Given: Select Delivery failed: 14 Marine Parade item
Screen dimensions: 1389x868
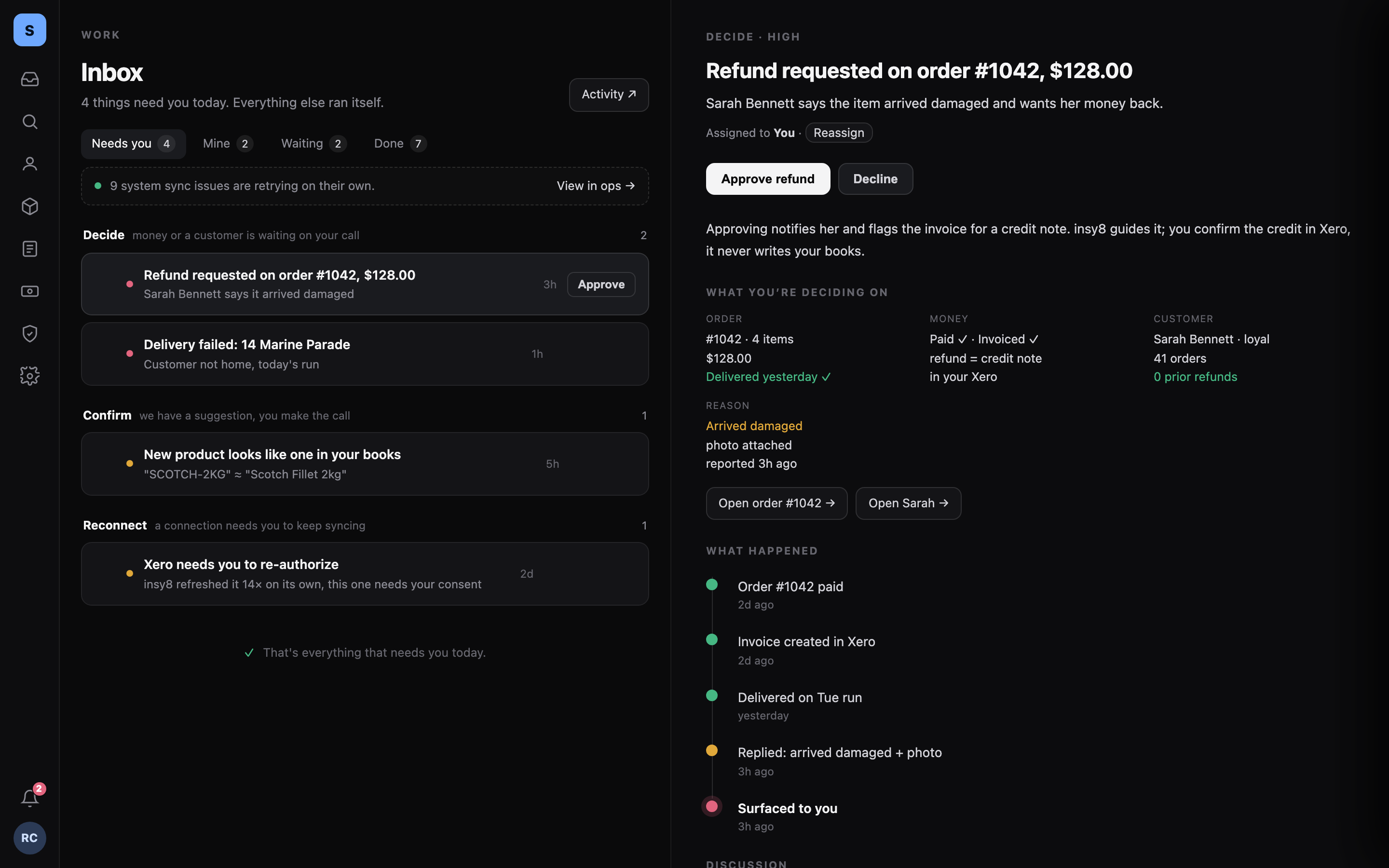Looking at the screenshot, I should tap(365, 354).
